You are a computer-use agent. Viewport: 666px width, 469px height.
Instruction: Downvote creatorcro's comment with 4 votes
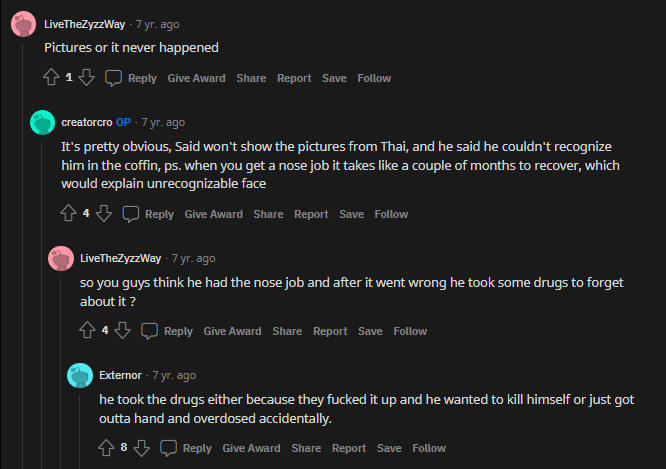104,213
